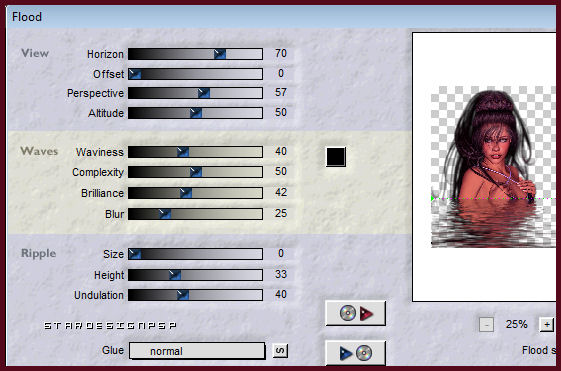561x371 pixels.
Task: Click the Altitude value field showing 50
Action: (281, 112)
